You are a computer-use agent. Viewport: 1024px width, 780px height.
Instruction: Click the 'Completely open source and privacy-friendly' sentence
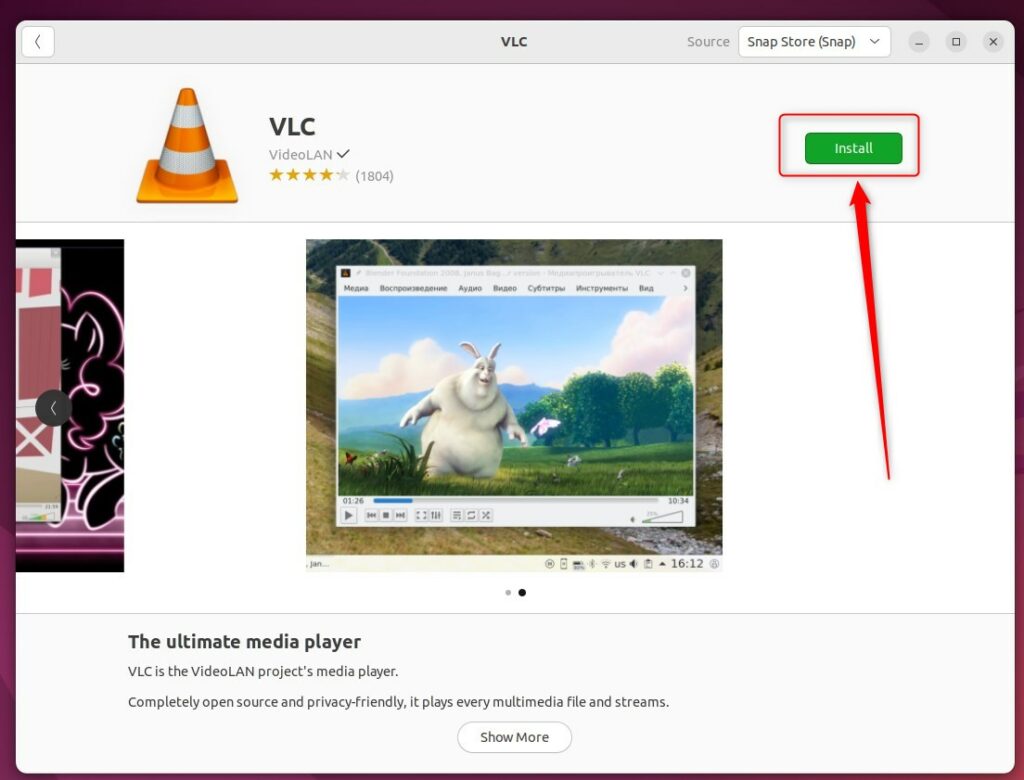coord(398,702)
